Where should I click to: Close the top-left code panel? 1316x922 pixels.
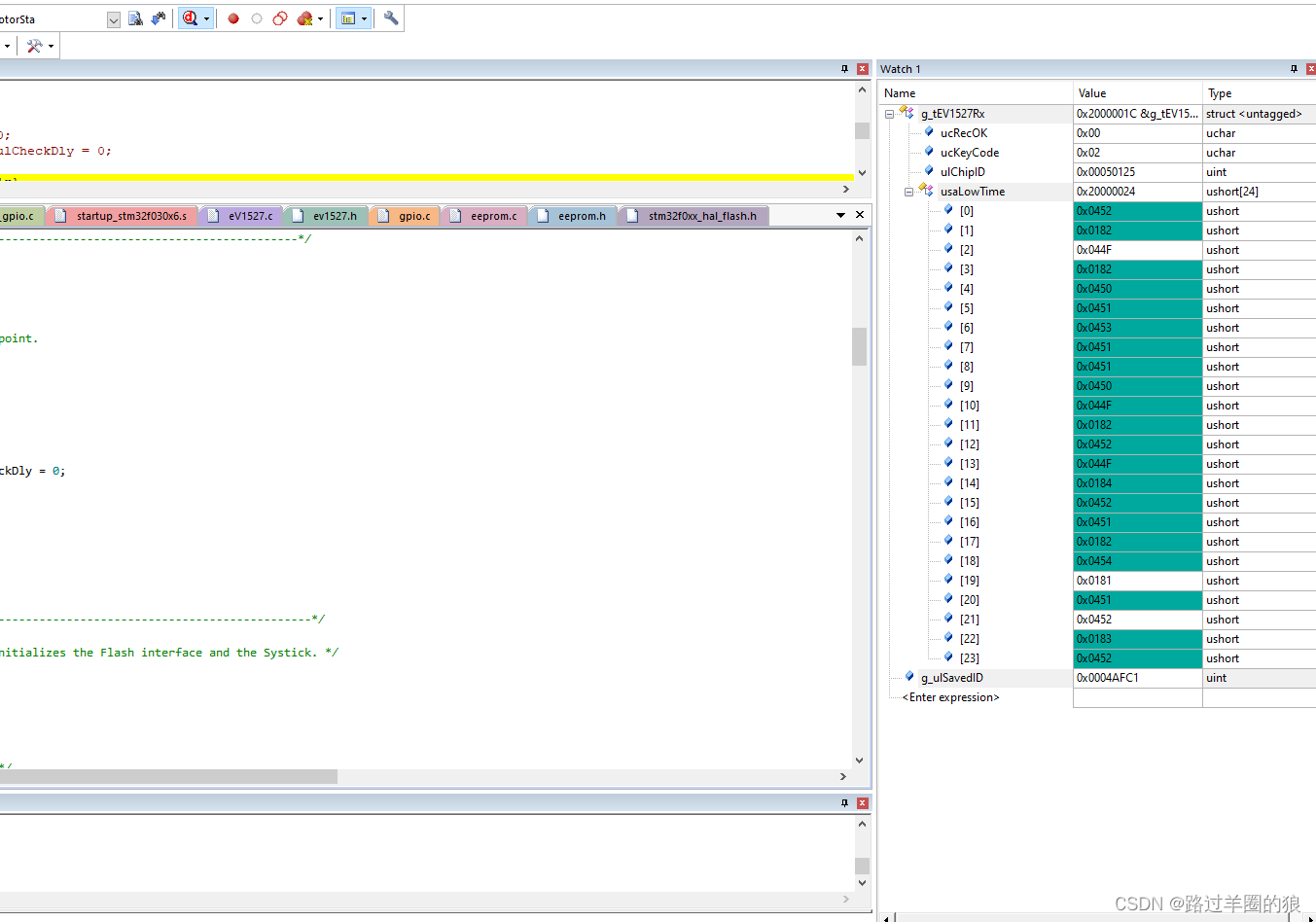pyautogui.click(x=862, y=69)
